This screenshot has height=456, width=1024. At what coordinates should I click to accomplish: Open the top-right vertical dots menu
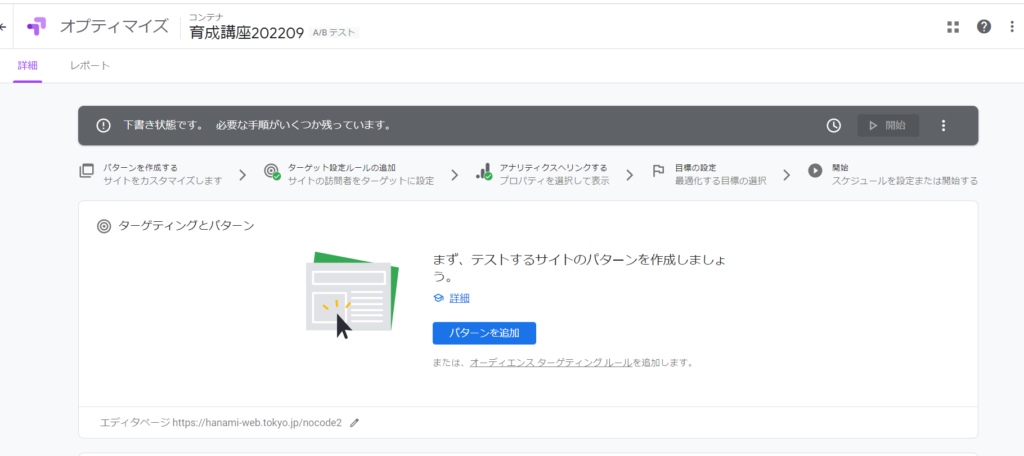[1011, 27]
